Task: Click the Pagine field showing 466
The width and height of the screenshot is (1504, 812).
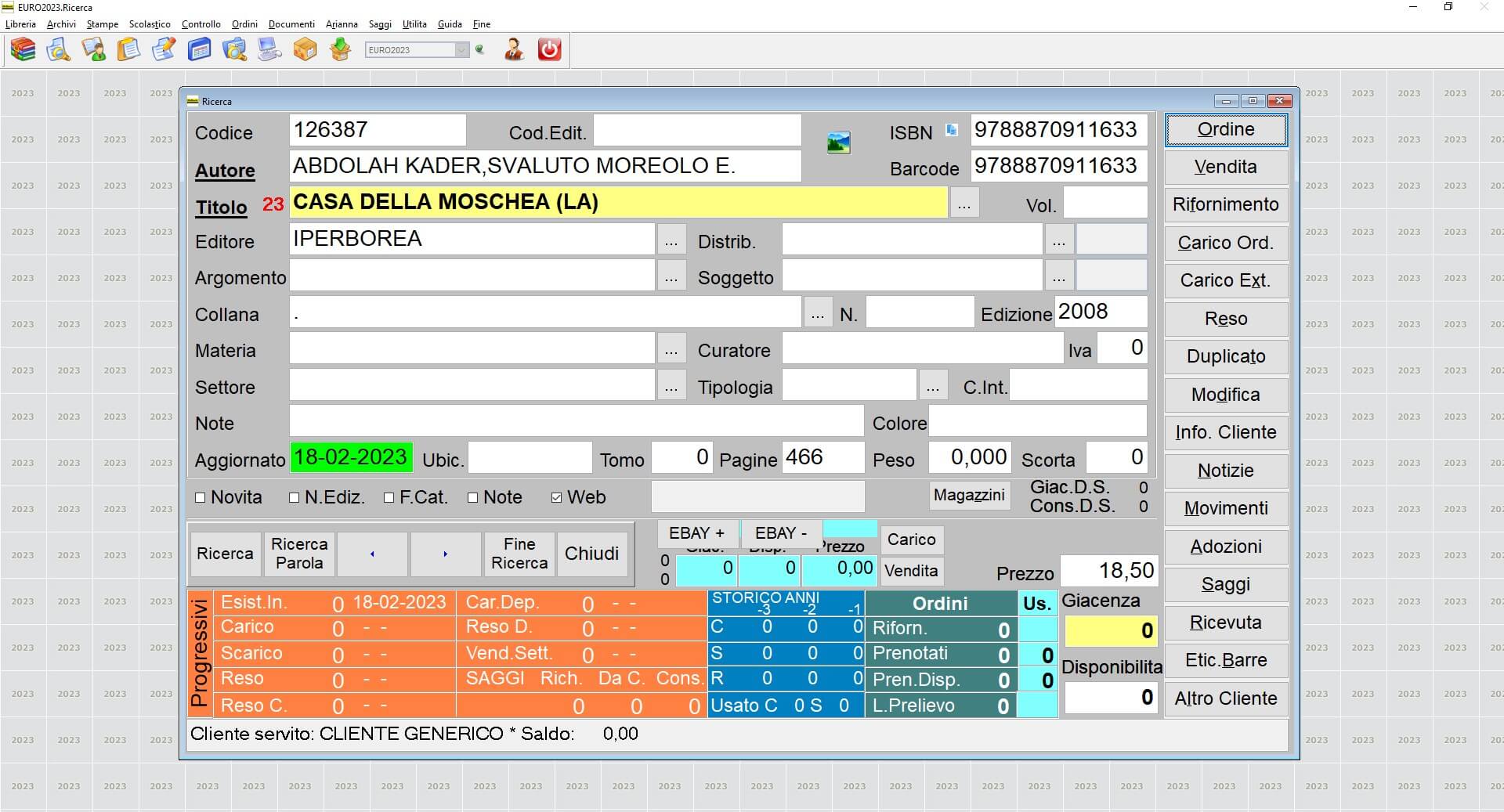Action: click(x=822, y=458)
